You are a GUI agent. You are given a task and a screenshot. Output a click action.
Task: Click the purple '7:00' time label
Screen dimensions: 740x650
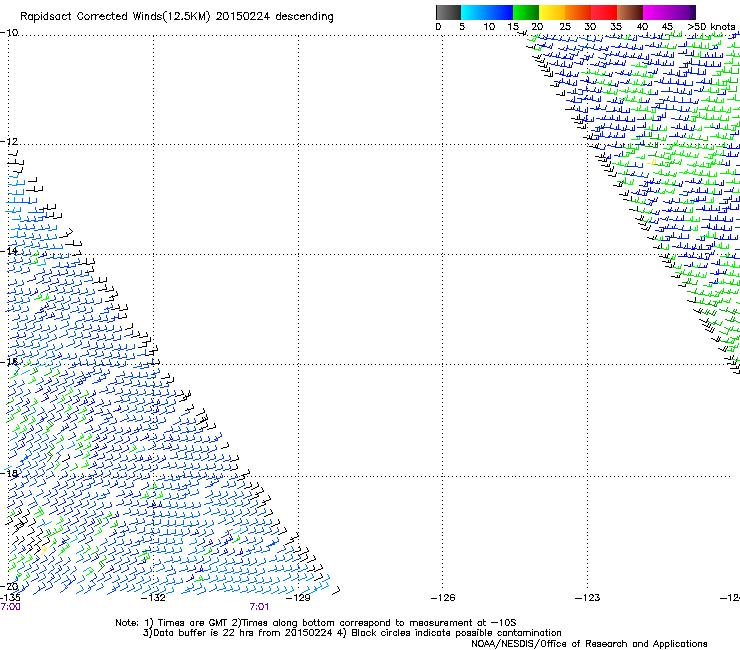(10, 607)
